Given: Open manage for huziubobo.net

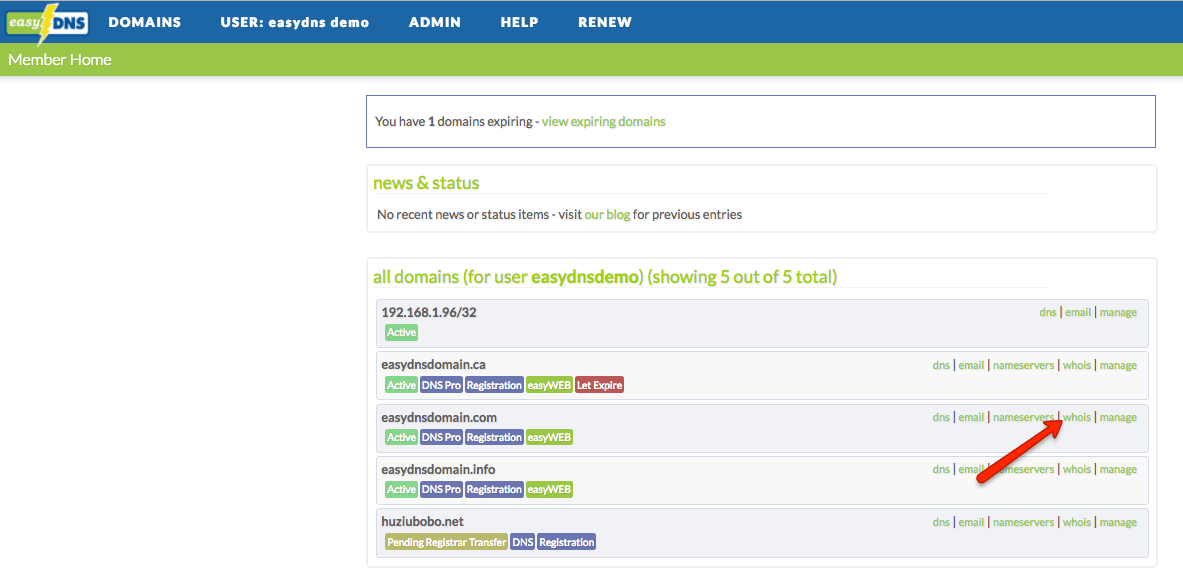Looking at the screenshot, I should pyautogui.click(x=1118, y=521).
